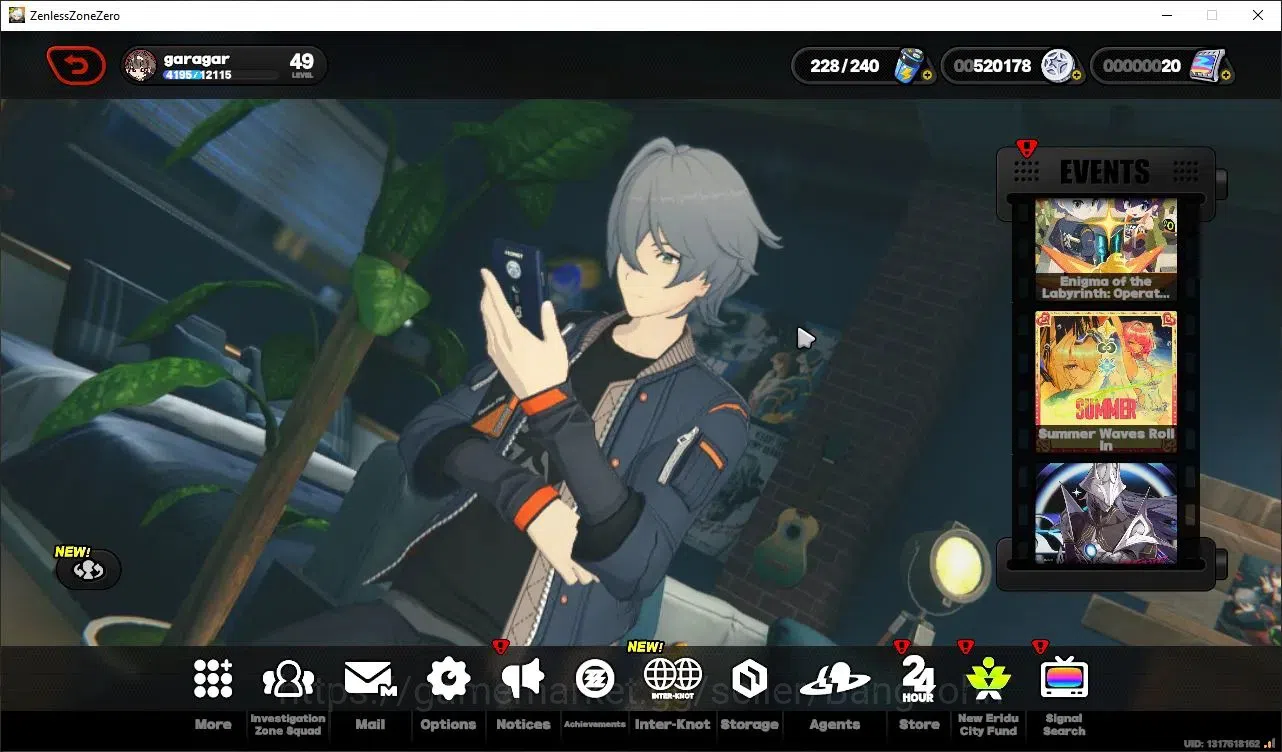The width and height of the screenshot is (1282, 752).
Task: Add battery charge with plus icon
Action: [x=927, y=75]
